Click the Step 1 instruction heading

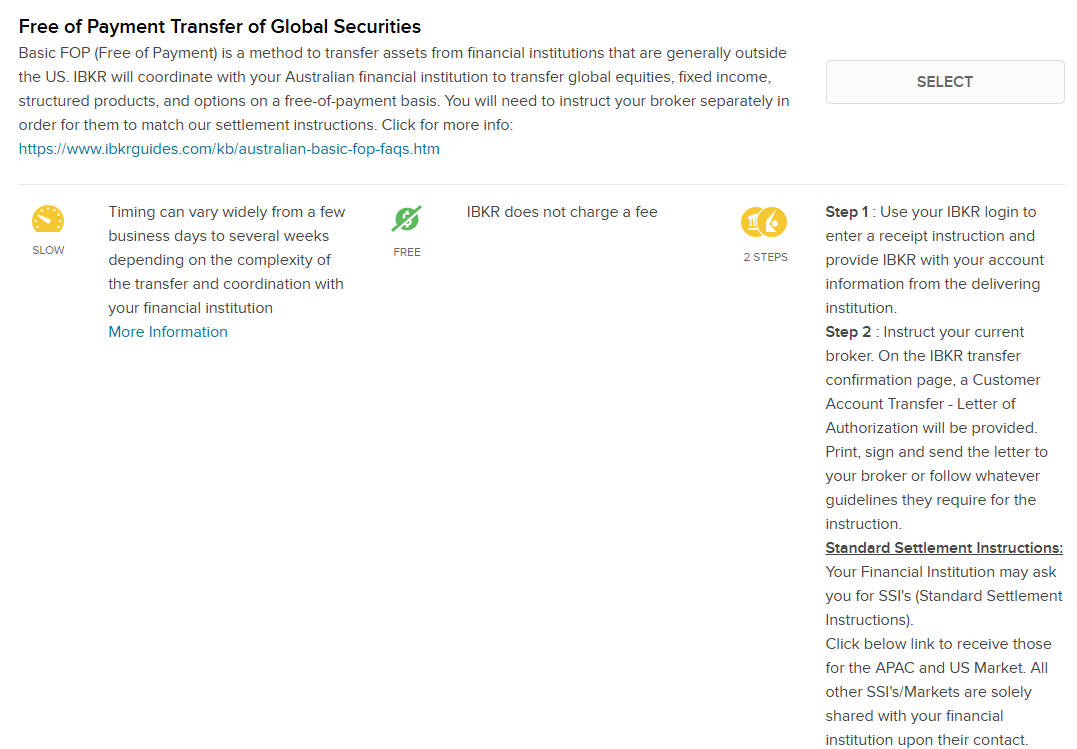pyautogui.click(x=846, y=211)
